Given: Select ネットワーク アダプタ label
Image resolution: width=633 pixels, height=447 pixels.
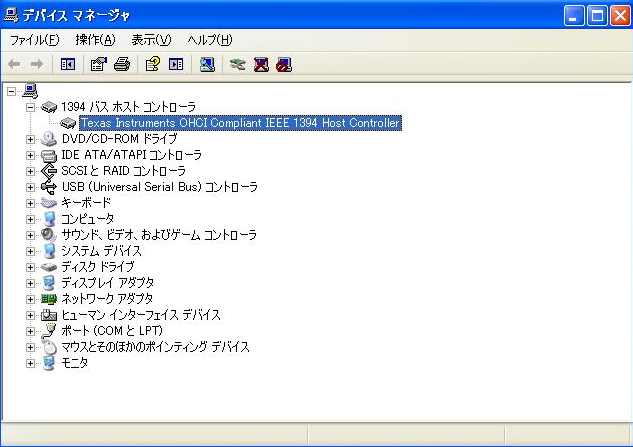Looking at the screenshot, I should 107,299.
